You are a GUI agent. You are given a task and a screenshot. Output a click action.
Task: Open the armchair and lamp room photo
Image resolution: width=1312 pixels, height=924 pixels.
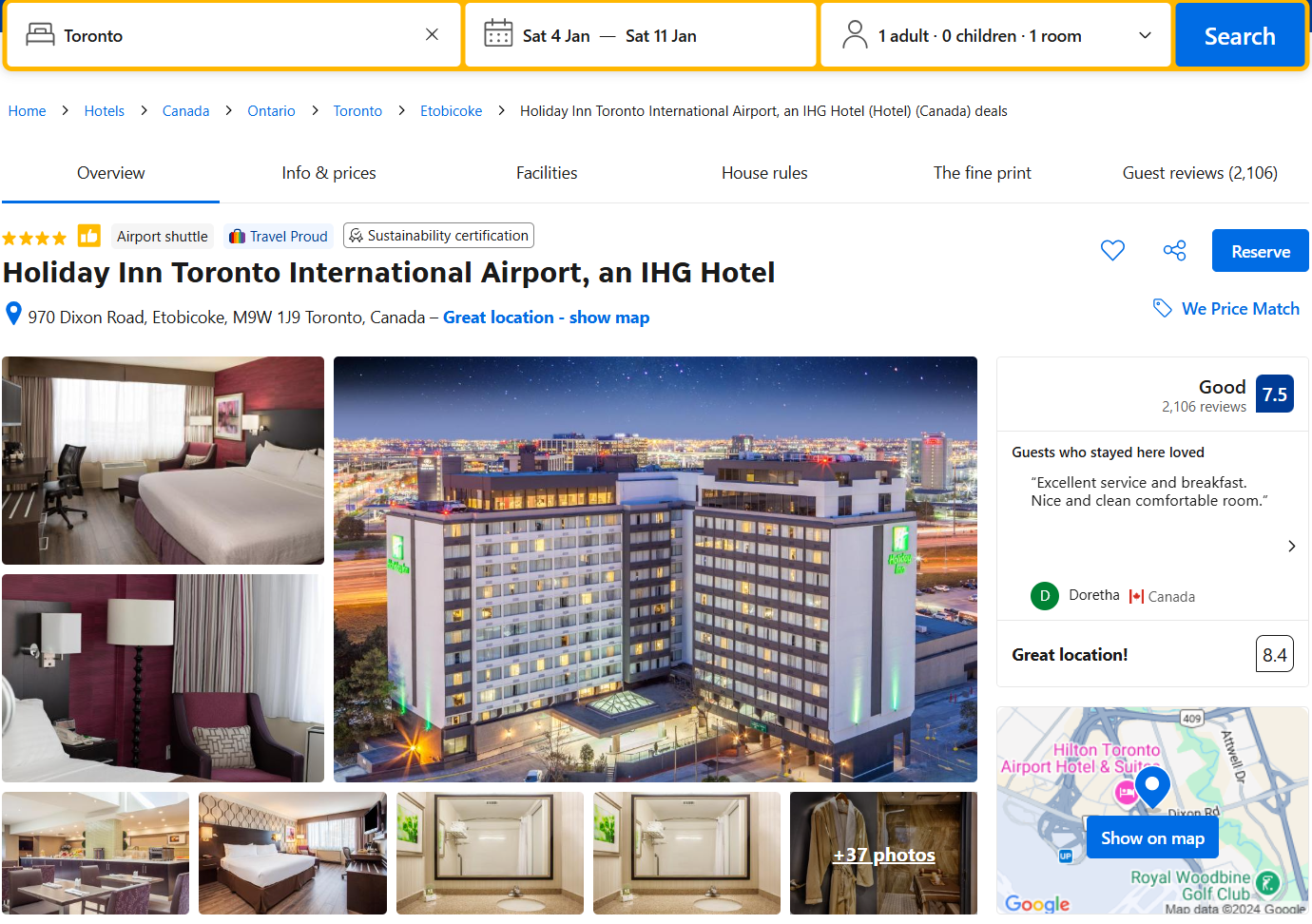[x=163, y=678]
